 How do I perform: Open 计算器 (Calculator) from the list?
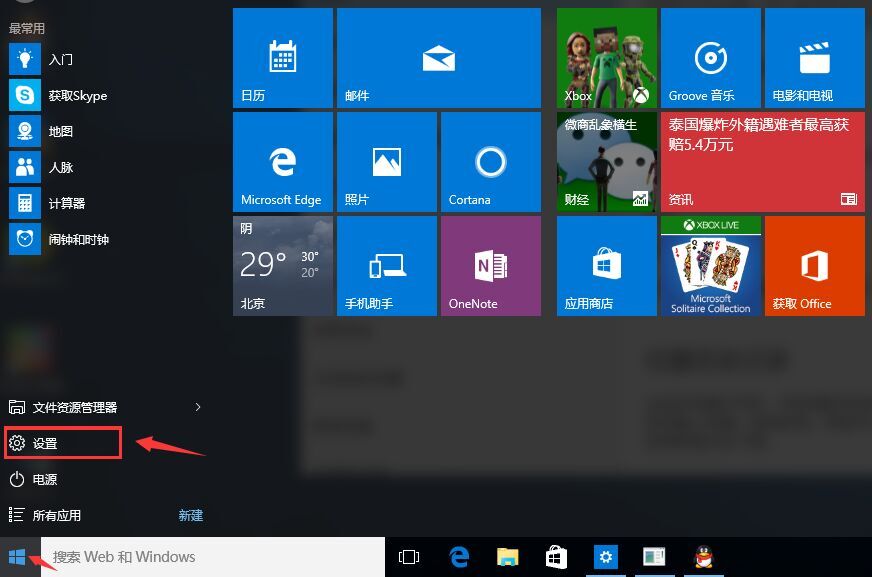66,203
